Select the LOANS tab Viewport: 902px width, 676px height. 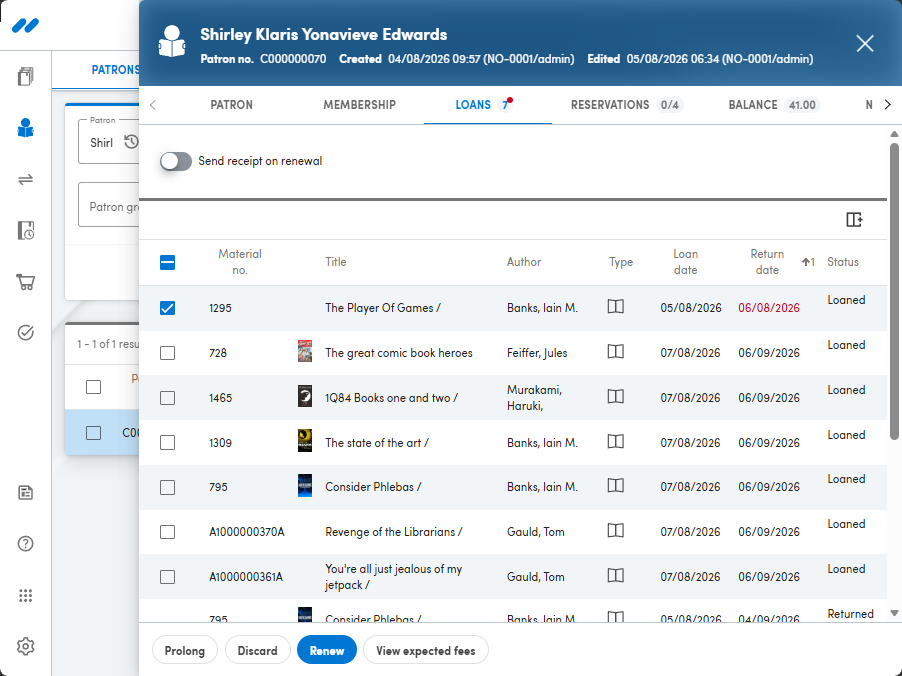click(487, 105)
